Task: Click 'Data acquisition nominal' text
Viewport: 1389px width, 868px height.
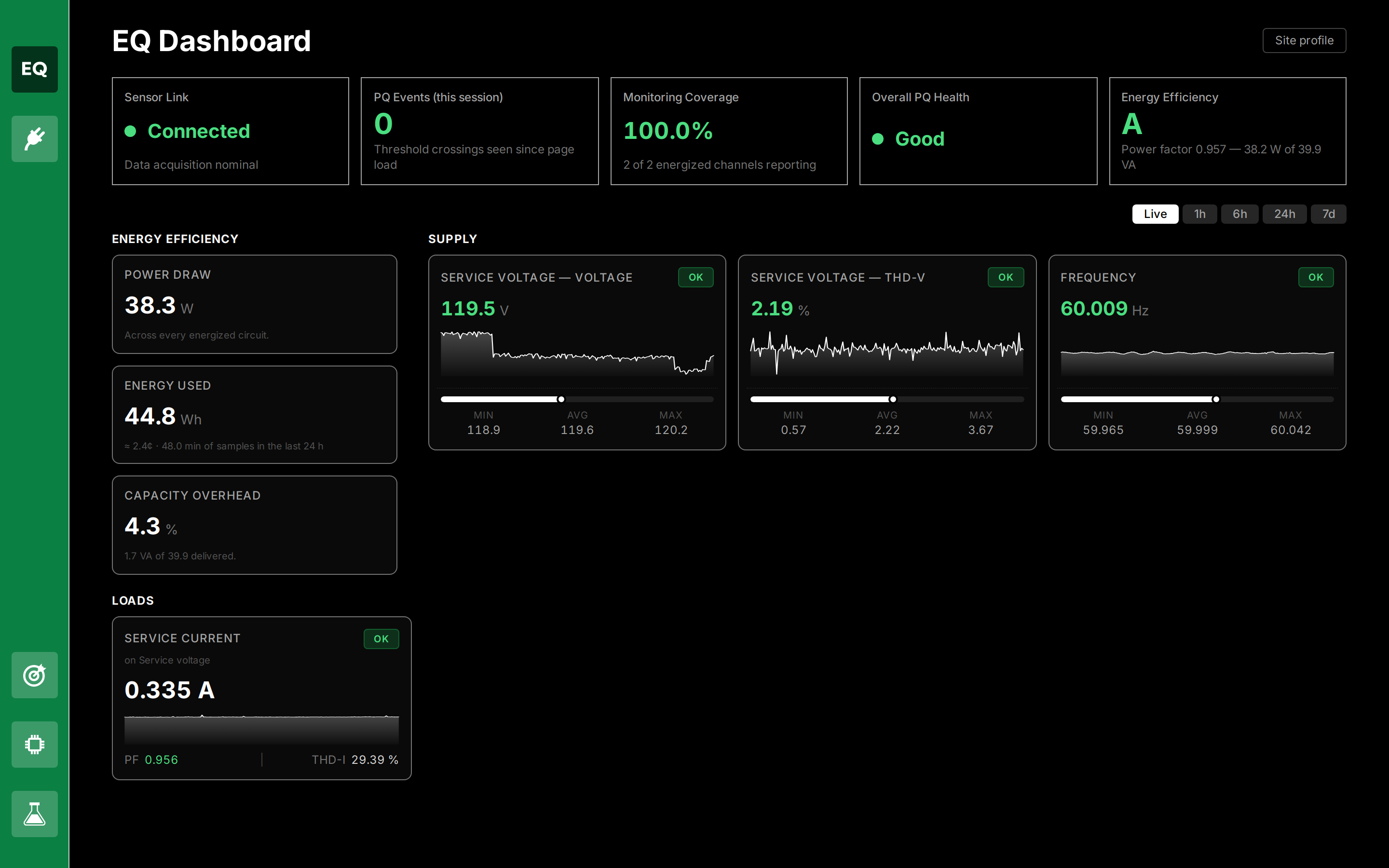Action: coord(191,165)
